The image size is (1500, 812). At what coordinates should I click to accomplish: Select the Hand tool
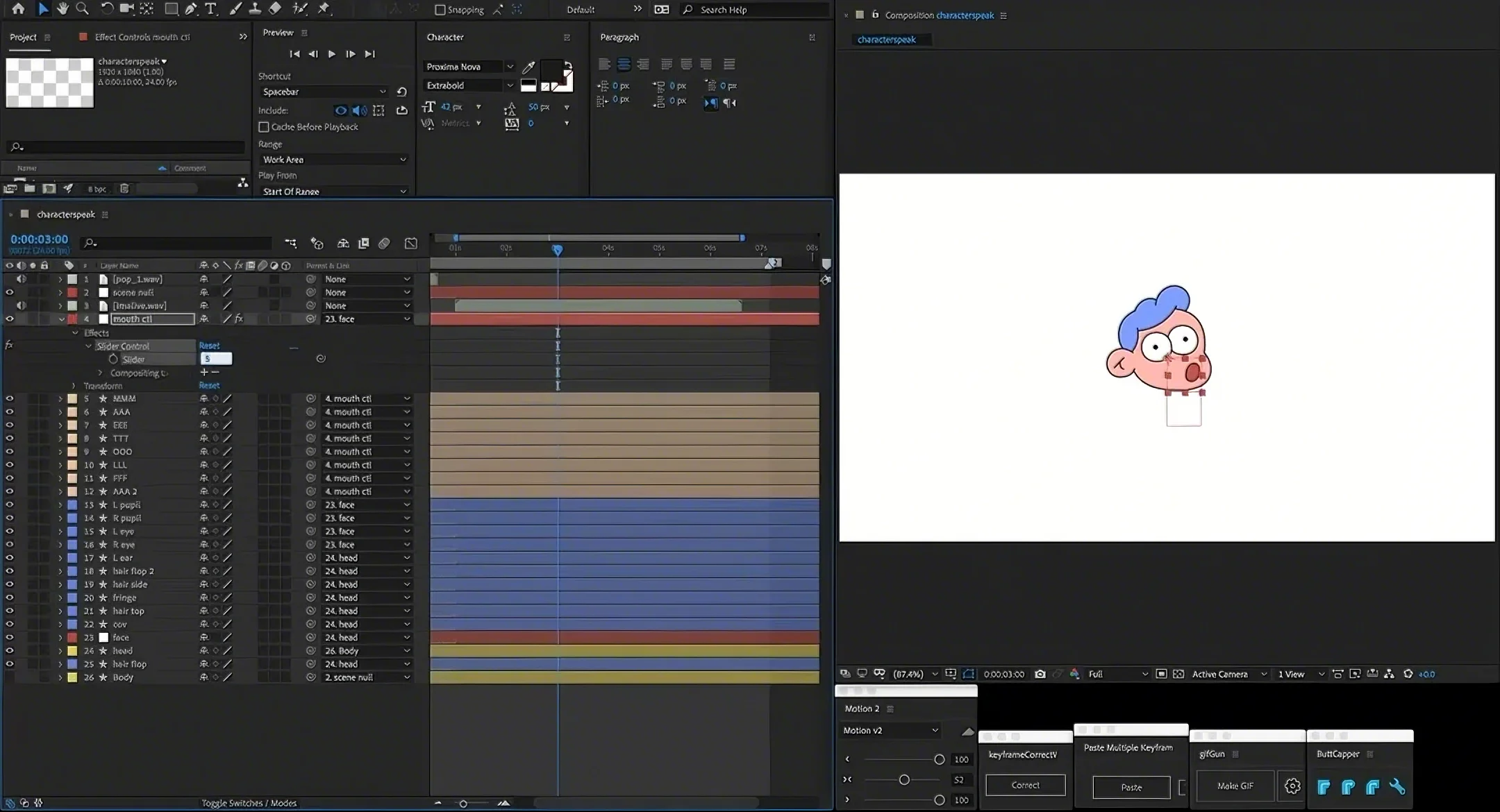[x=62, y=8]
